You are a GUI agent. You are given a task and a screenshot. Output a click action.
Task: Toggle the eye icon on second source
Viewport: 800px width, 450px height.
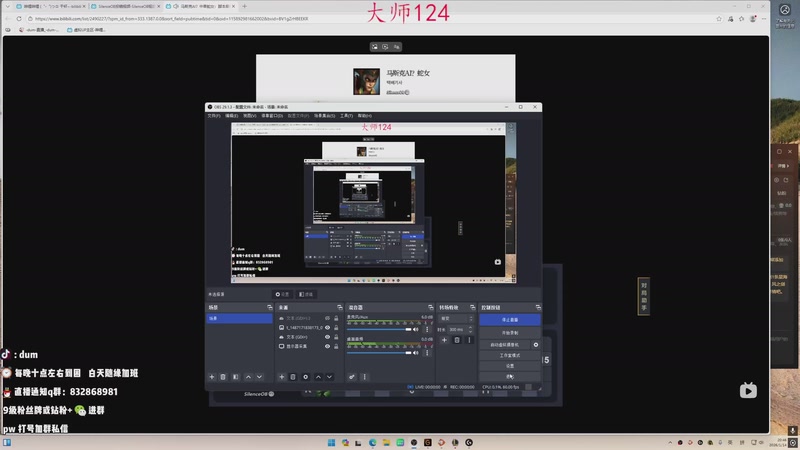coord(327,327)
